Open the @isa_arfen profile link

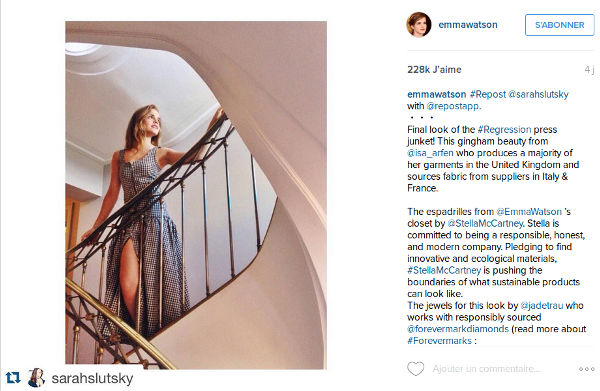point(430,153)
